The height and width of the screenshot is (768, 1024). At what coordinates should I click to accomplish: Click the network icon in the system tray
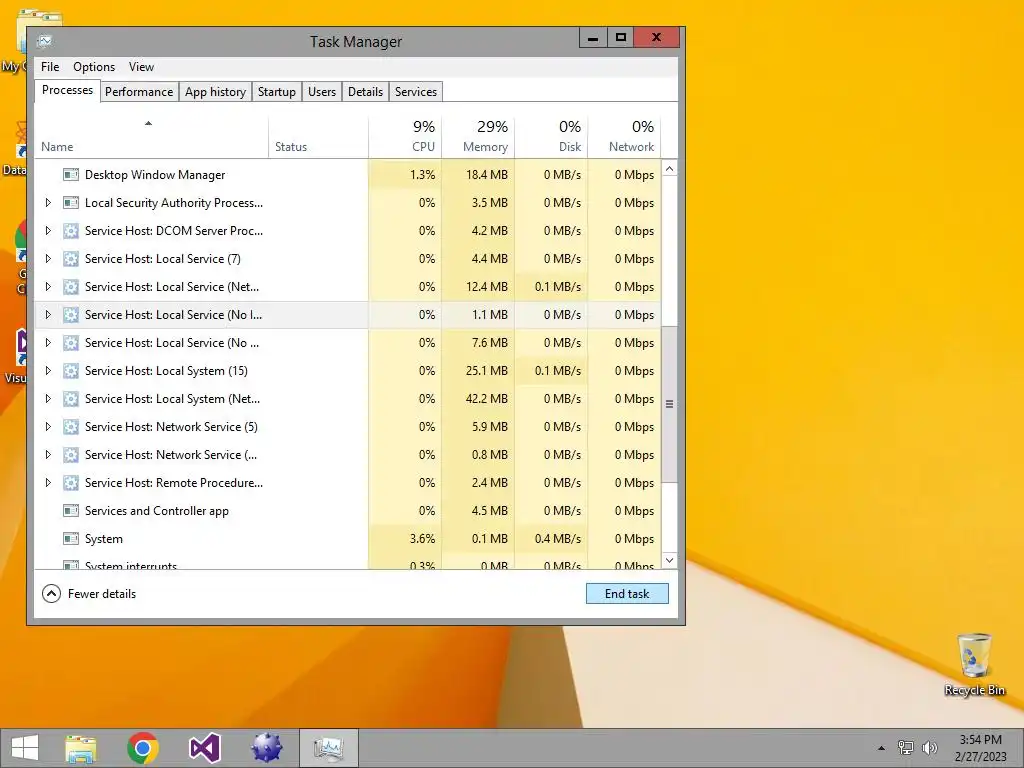pos(906,748)
